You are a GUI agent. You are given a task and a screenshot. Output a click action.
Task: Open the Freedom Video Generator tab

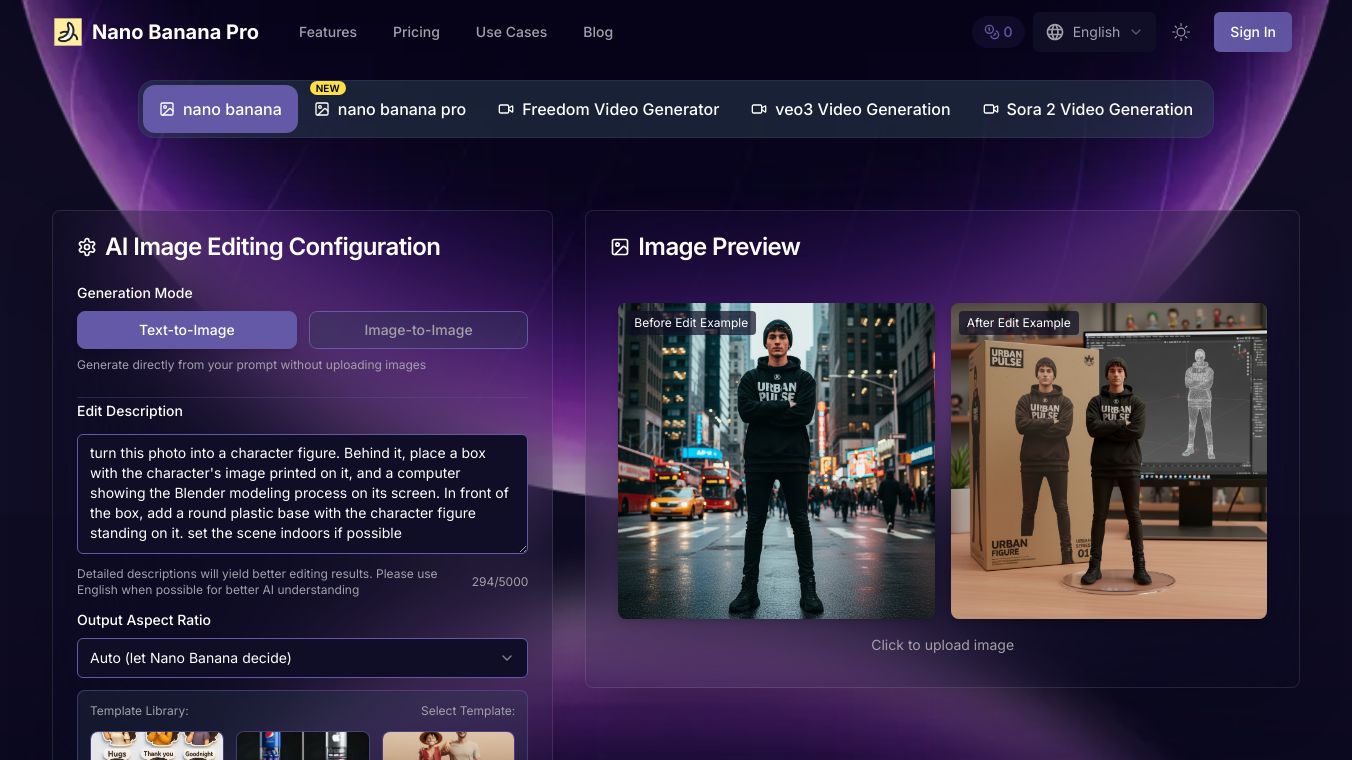point(608,109)
